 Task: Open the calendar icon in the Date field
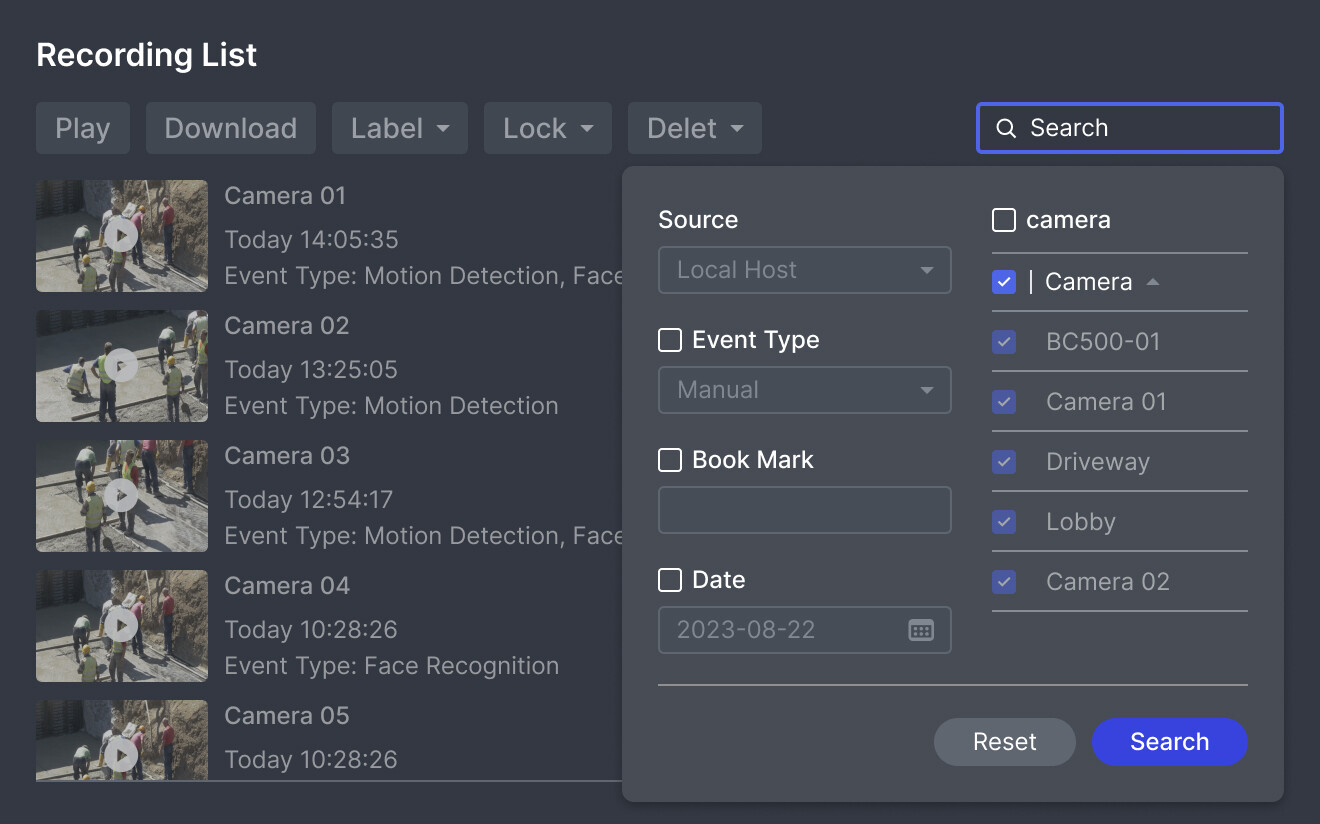(x=923, y=630)
